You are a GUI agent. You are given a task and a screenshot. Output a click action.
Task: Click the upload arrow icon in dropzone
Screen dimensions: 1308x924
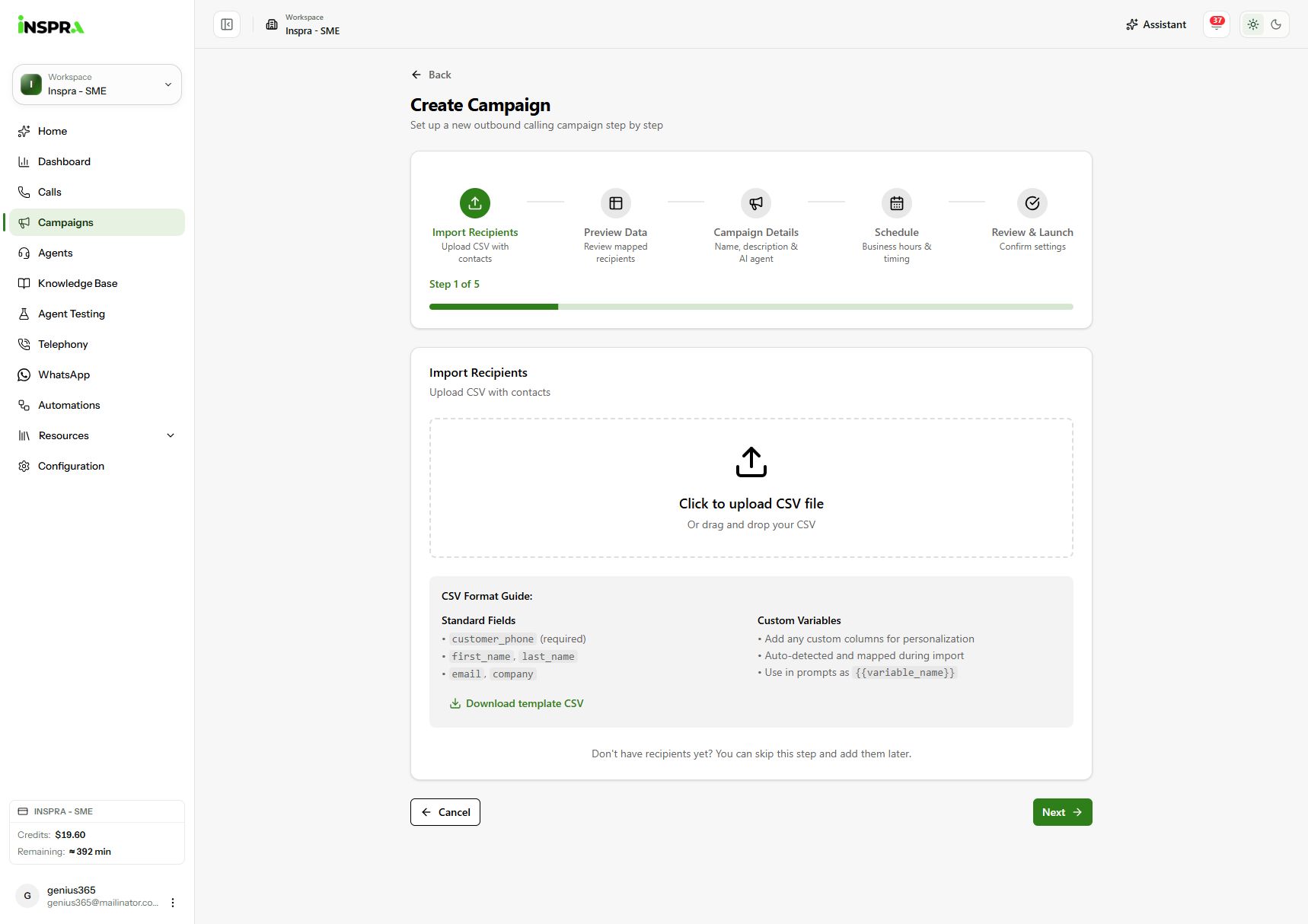[x=751, y=462]
